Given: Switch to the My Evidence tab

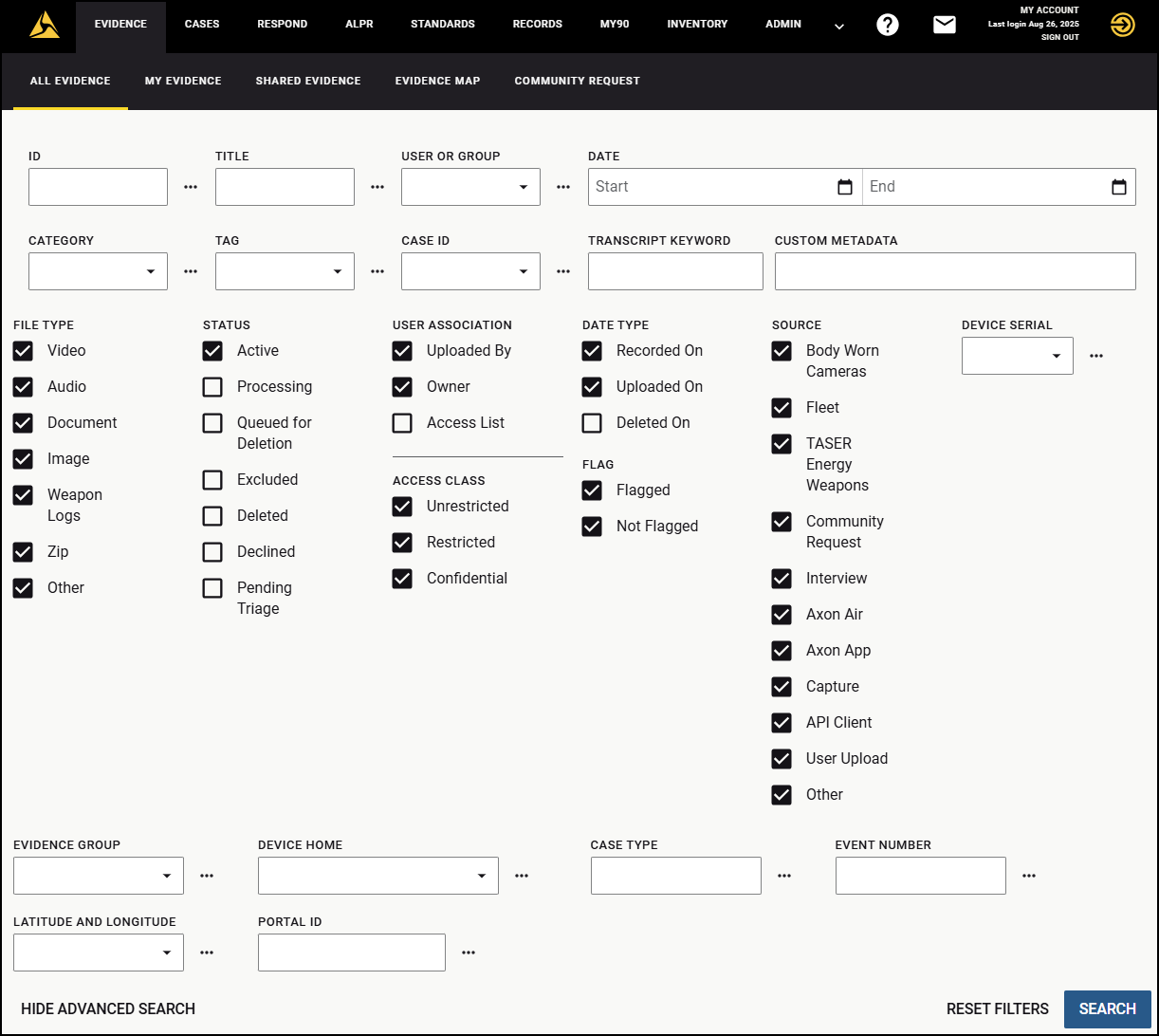Looking at the screenshot, I should pyautogui.click(x=183, y=81).
